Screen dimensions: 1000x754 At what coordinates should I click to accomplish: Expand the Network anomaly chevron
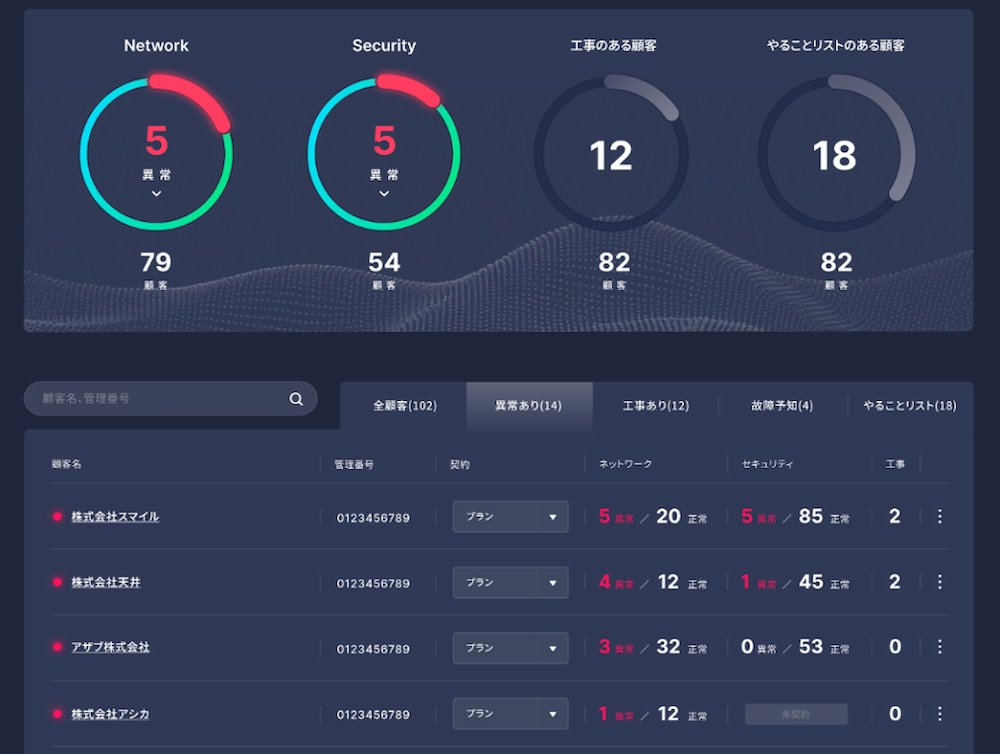(x=156, y=194)
